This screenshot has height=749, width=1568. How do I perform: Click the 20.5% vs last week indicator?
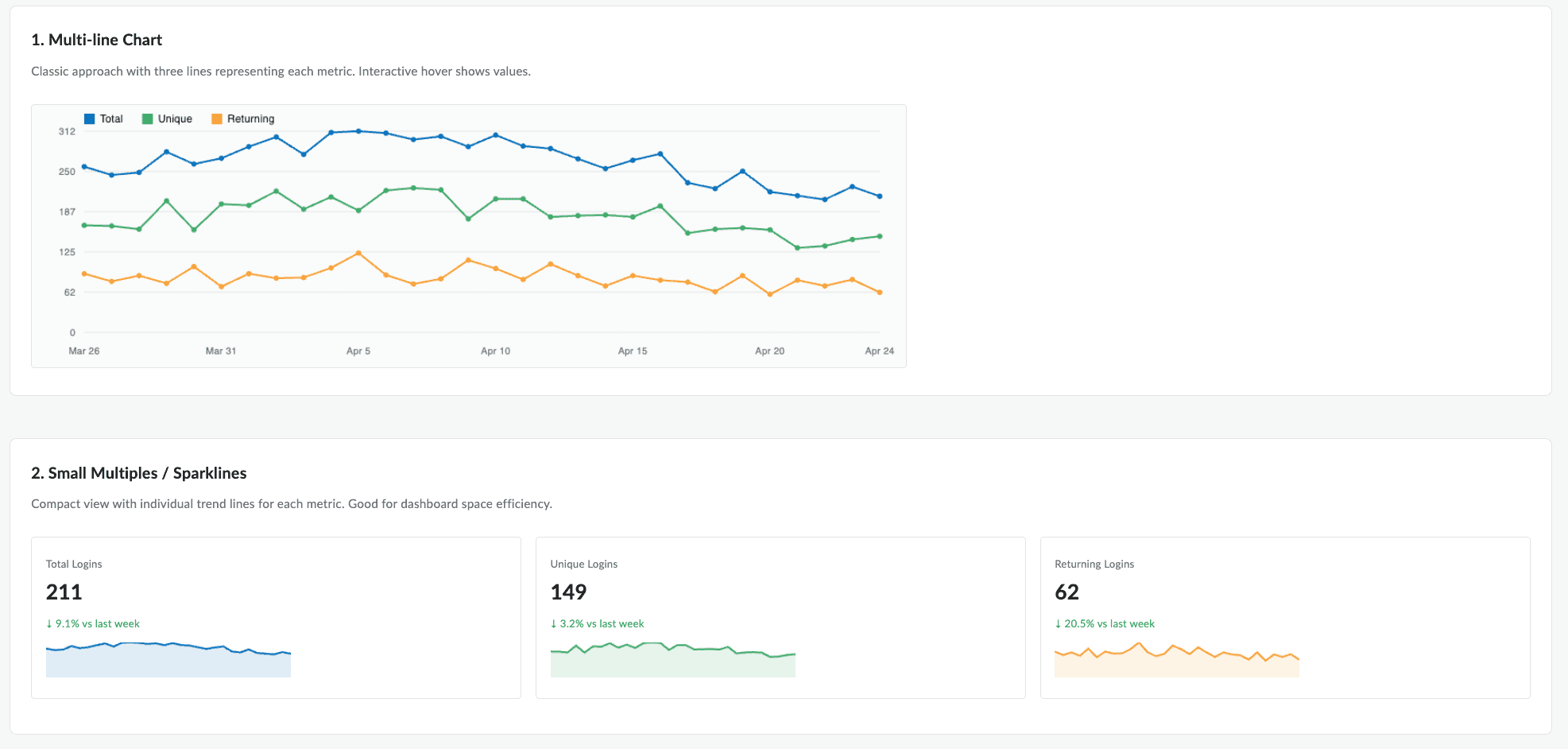tap(1105, 624)
